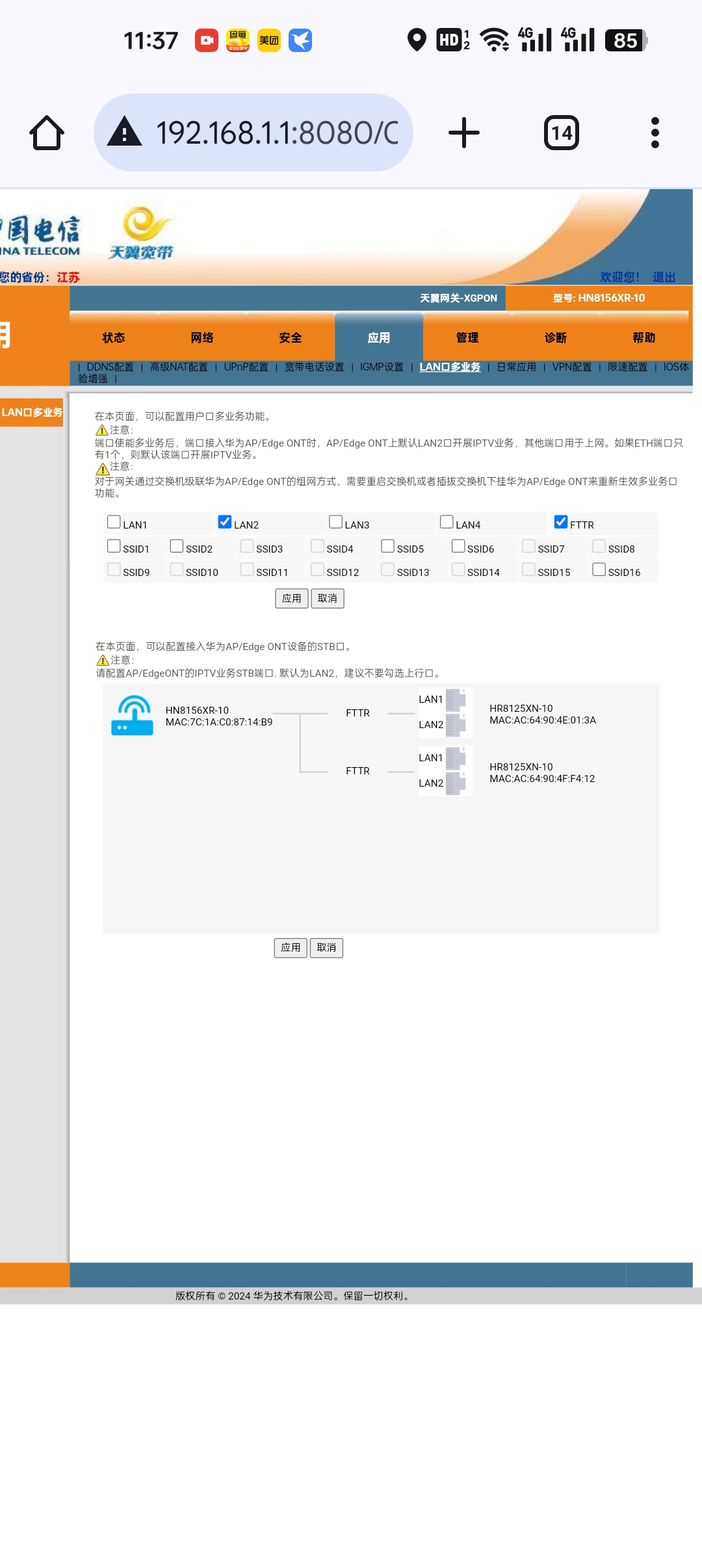
Task: Click the upper FTTR label in topology
Action: 357,712
